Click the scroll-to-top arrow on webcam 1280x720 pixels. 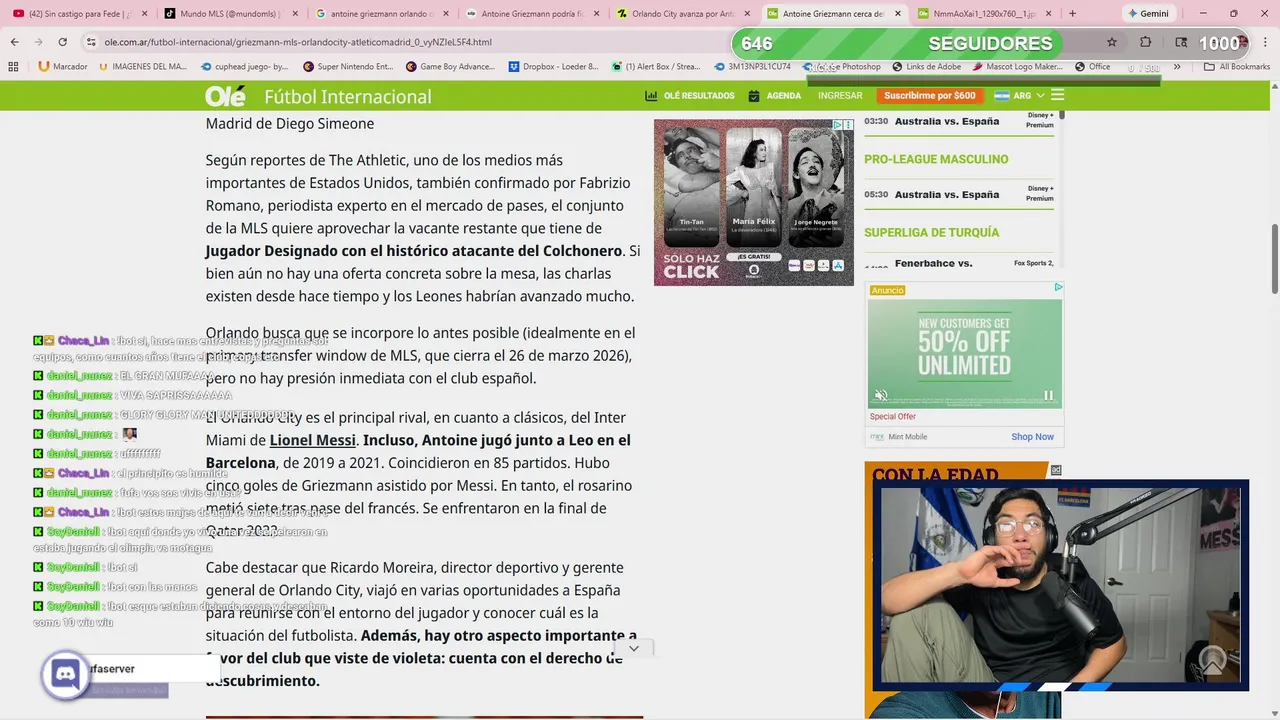click(x=1212, y=660)
